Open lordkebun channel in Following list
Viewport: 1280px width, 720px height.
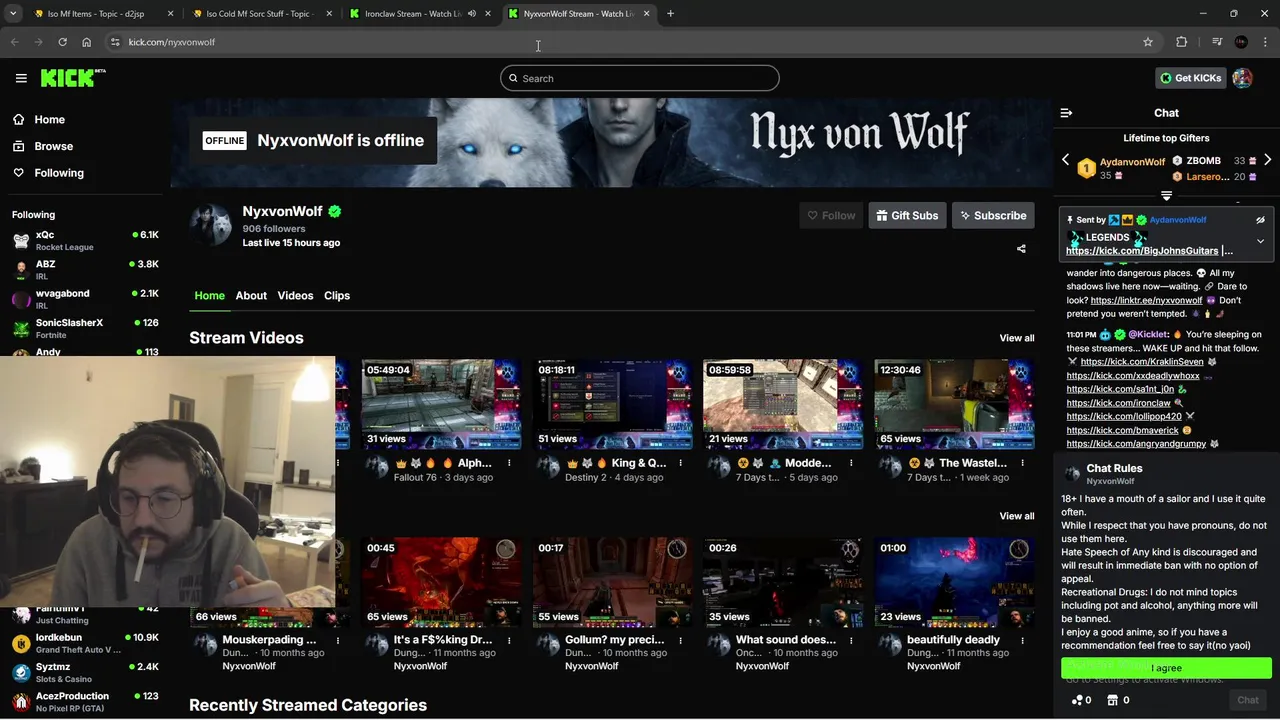click(85, 643)
